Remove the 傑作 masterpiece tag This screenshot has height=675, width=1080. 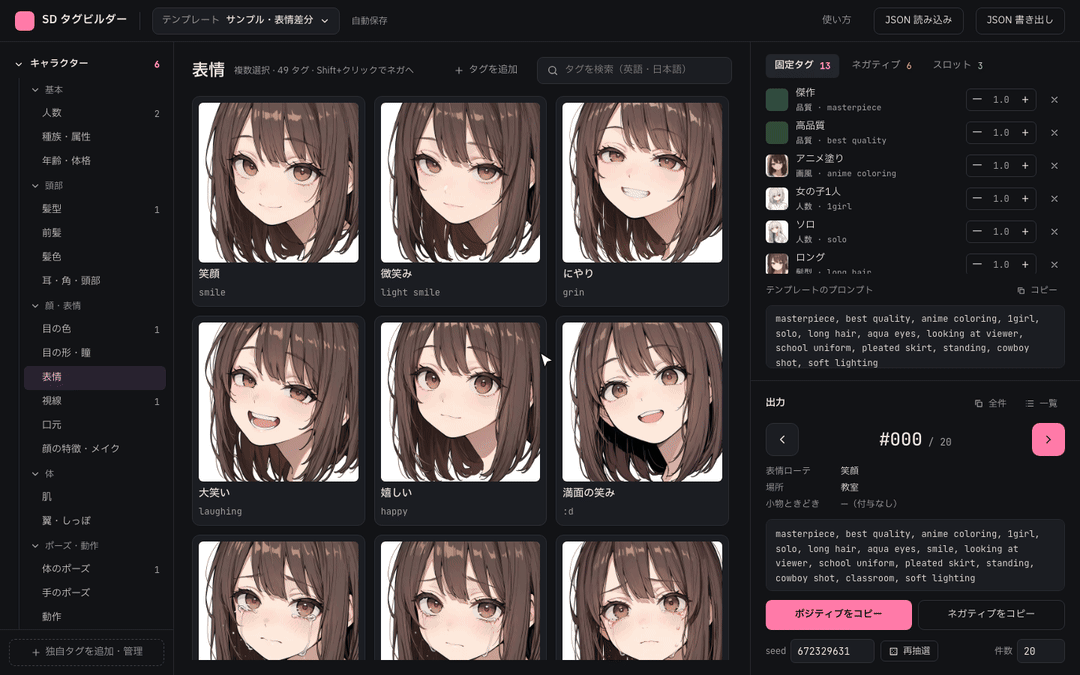pyautogui.click(x=1054, y=100)
